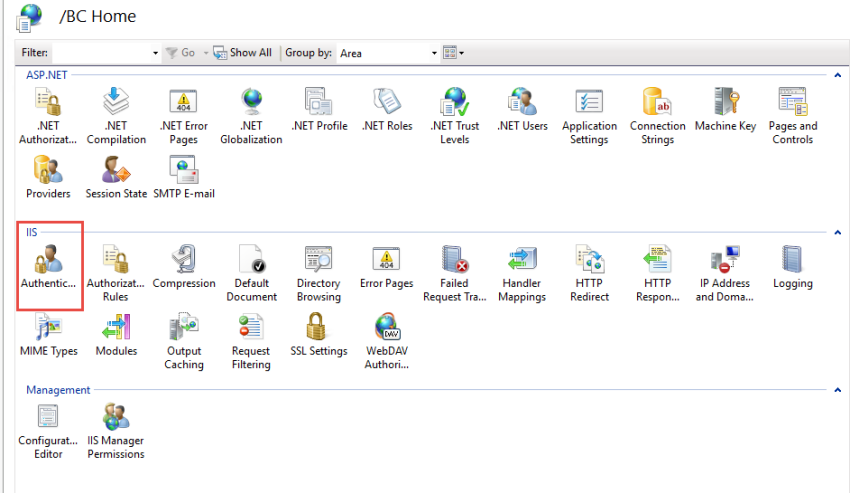
Task: Click the /BC Home page title
Action: pos(98,16)
